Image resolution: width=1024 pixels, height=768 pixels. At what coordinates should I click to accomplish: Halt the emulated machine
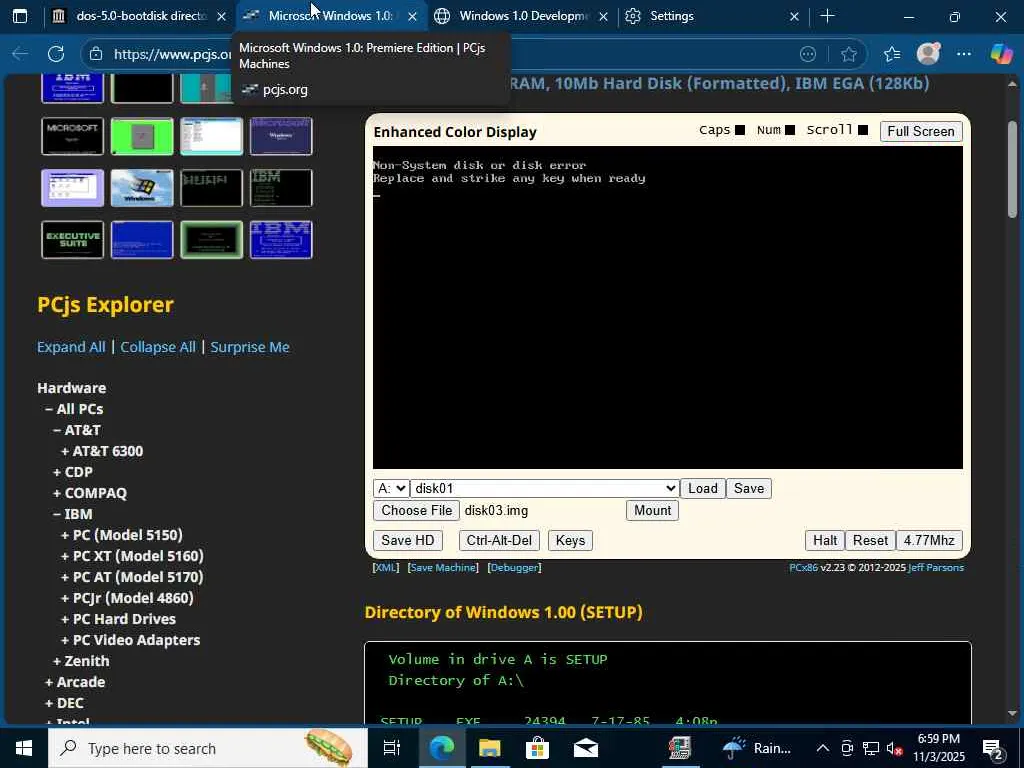pyautogui.click(x=825, y=540)
